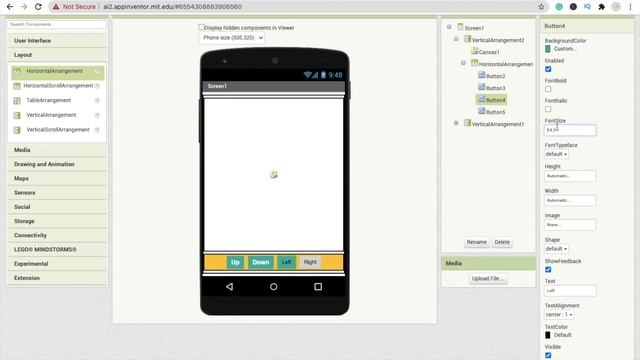Open the Connectivity palette section
The width and height of the screenshot is (640, 360).
[x=57, y=235]
